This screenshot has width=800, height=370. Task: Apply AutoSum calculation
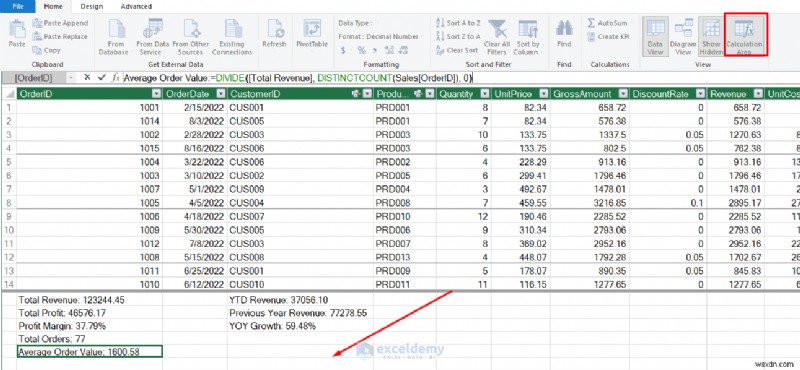[x=608, y=23]
